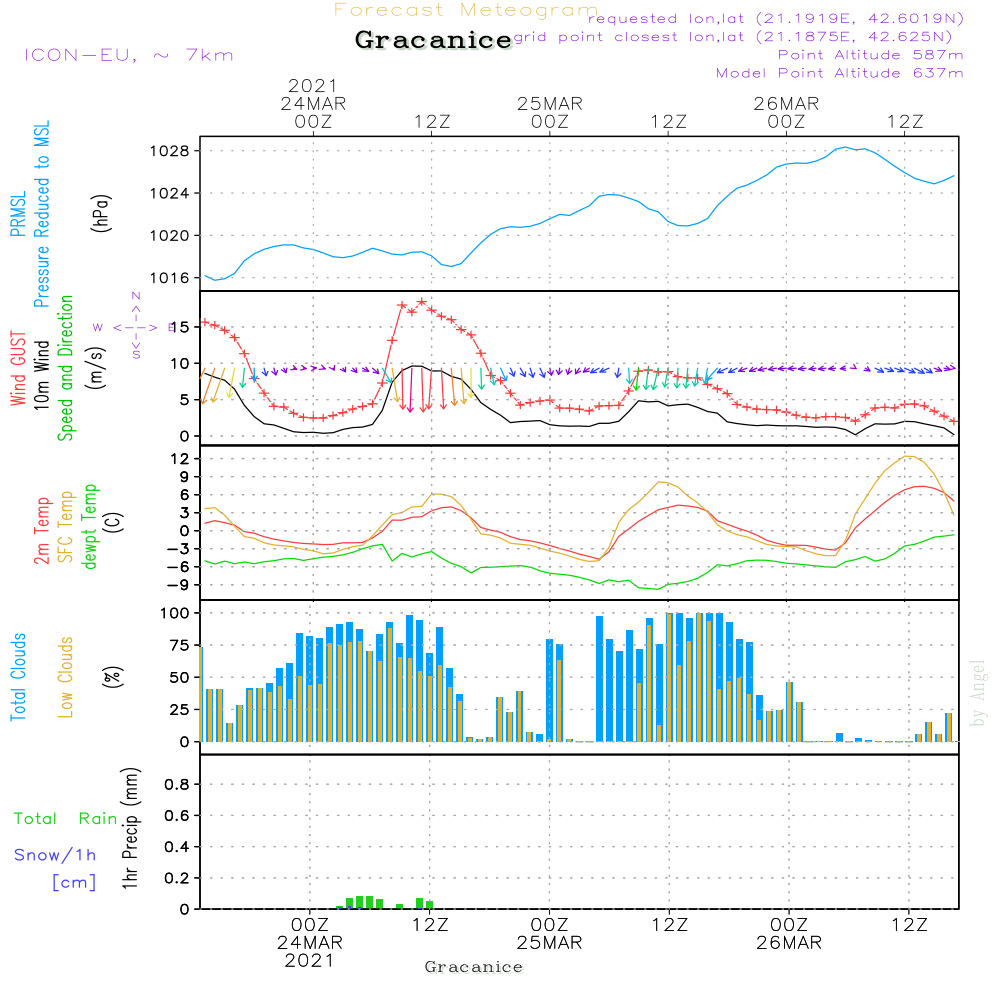Click the red 'Wind GUST' legend label

pos(18,369)
